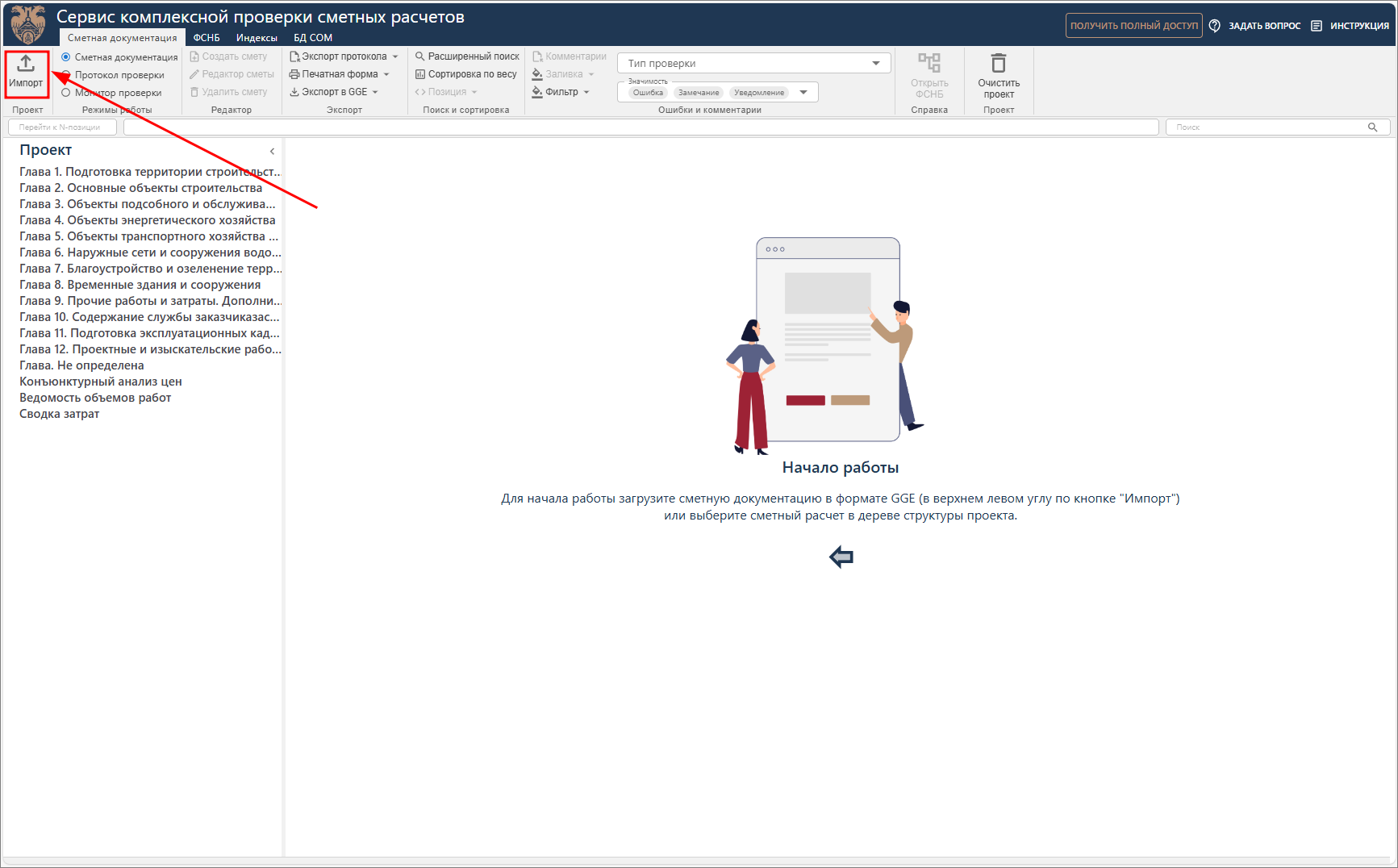Open Расширенный поиск magnifier tool

(419, 56)
